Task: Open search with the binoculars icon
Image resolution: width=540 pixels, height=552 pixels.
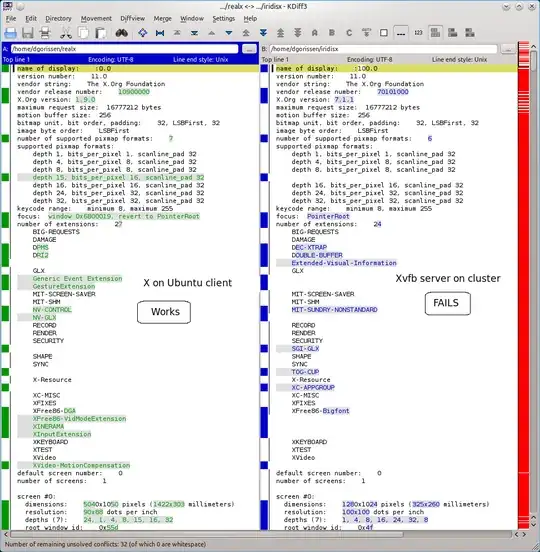Action: pos(122,33)
